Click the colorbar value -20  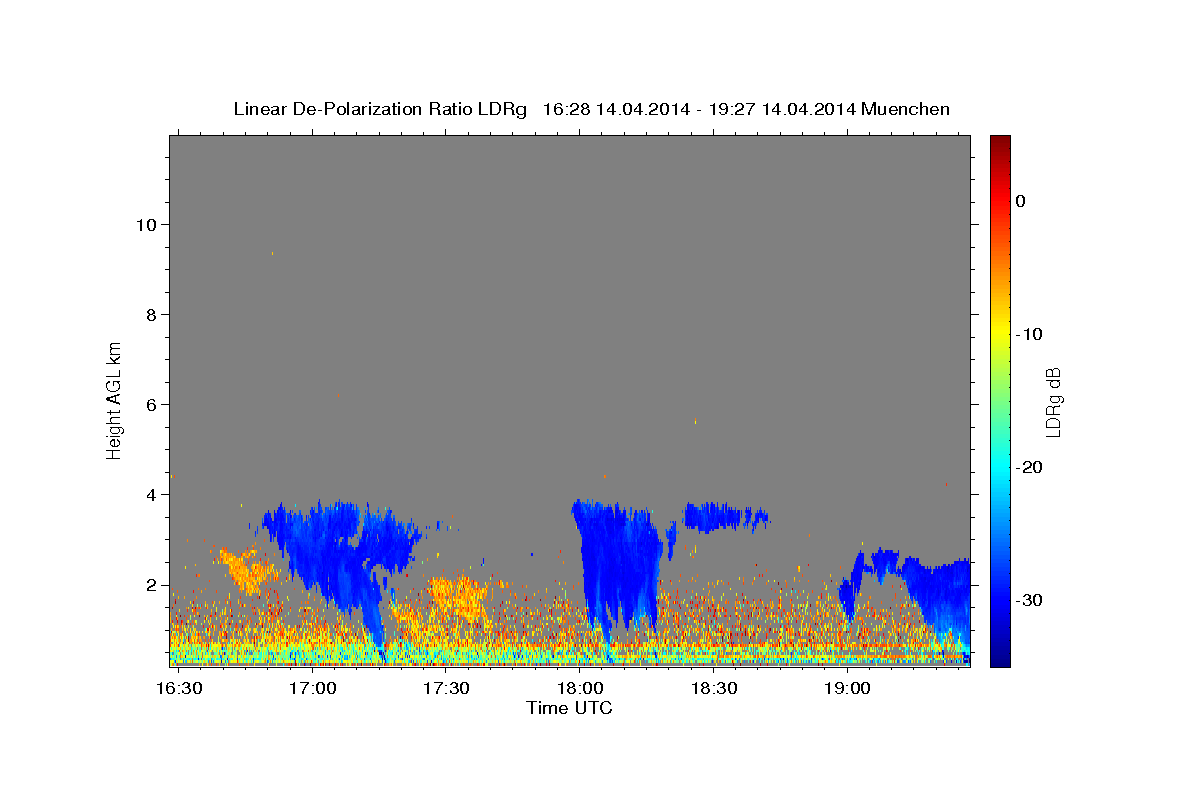pyautogui.click(x=1029, y=467)
